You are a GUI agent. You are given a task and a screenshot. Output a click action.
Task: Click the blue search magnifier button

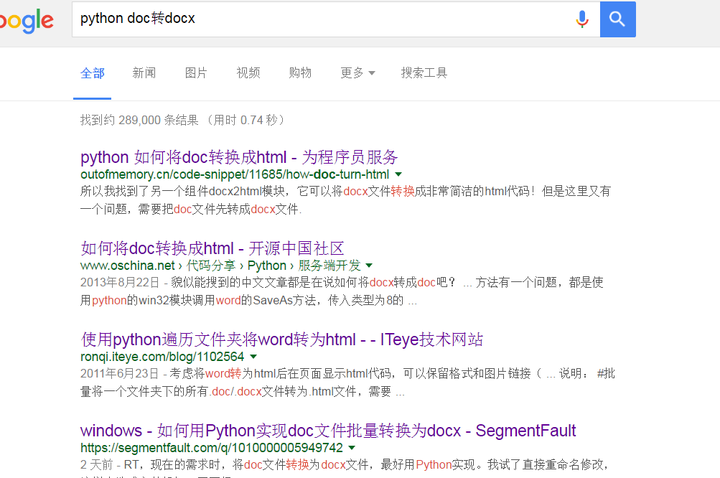(x=618, y=19)
